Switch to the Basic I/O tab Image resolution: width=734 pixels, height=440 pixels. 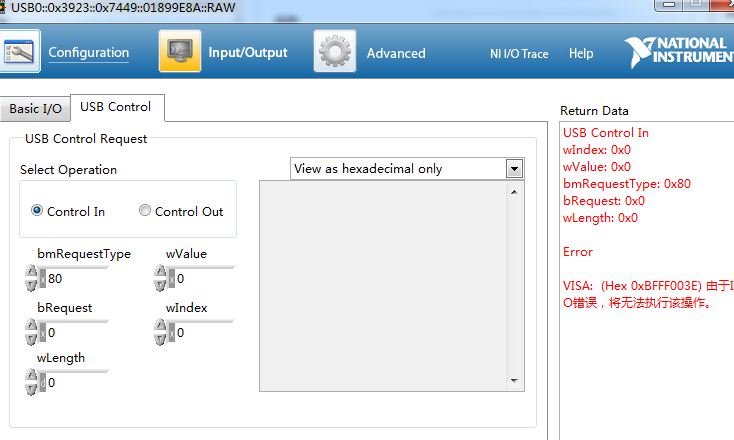(x=35, y=109)
